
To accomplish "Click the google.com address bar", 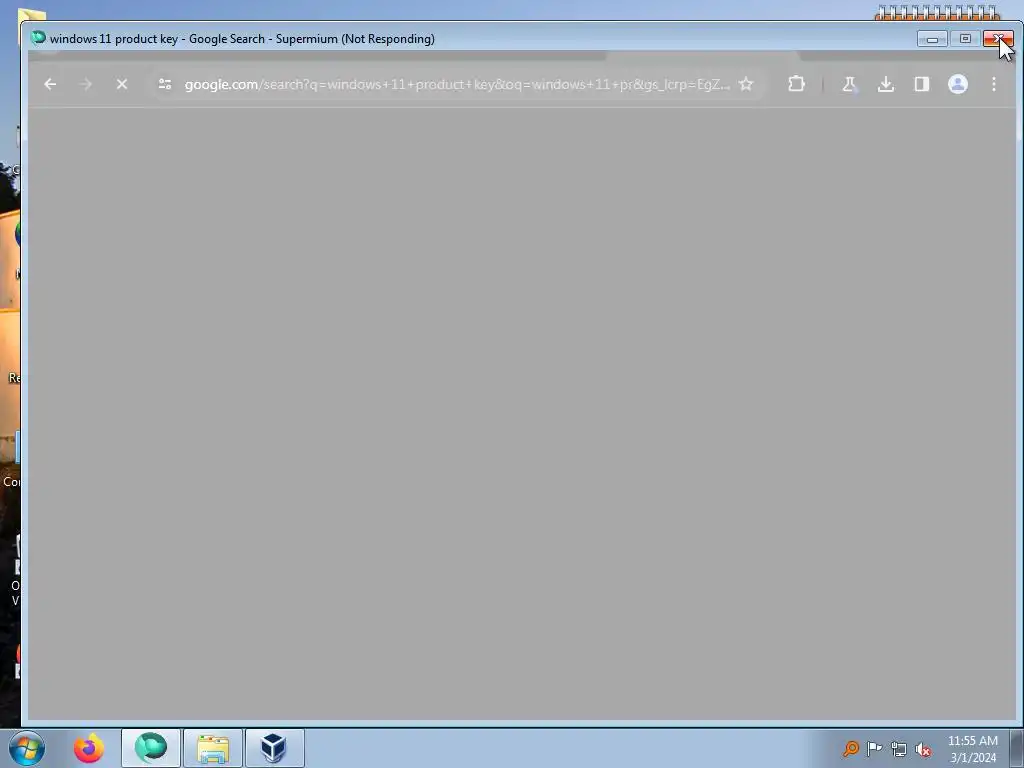I will (456, 84).
